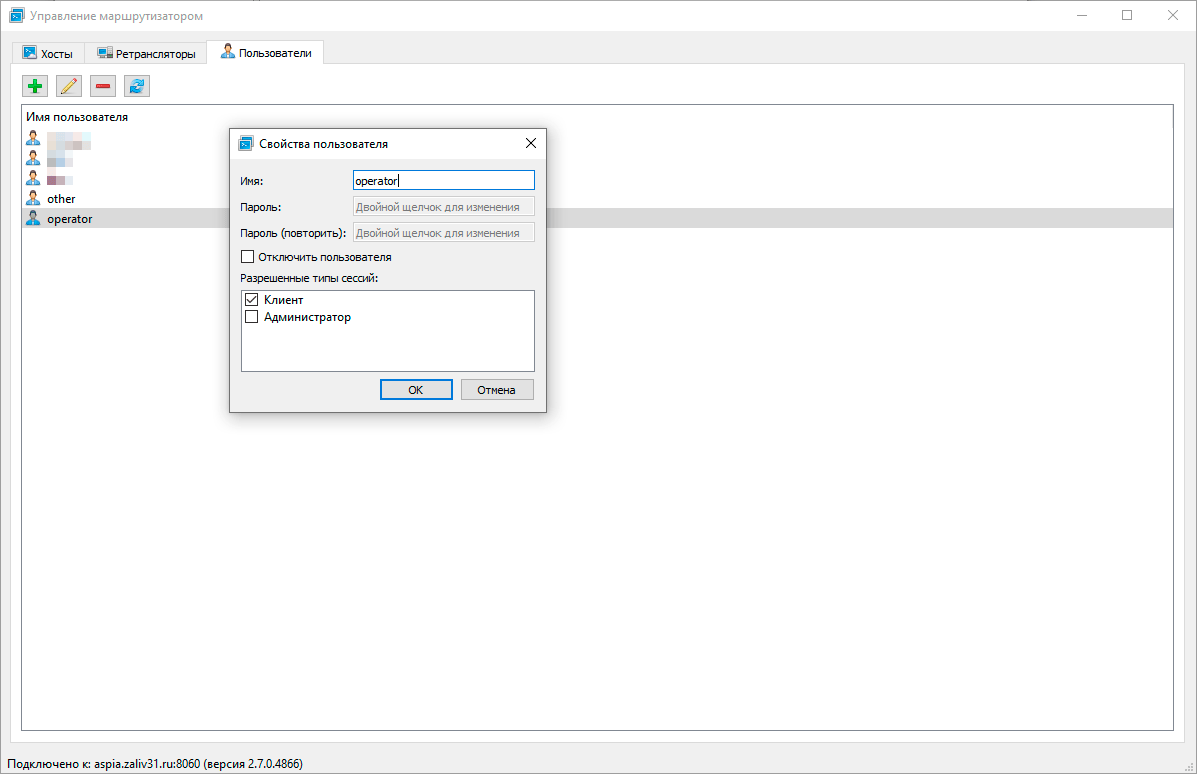Click the pencil edit user icon

[x=69, y=86]
